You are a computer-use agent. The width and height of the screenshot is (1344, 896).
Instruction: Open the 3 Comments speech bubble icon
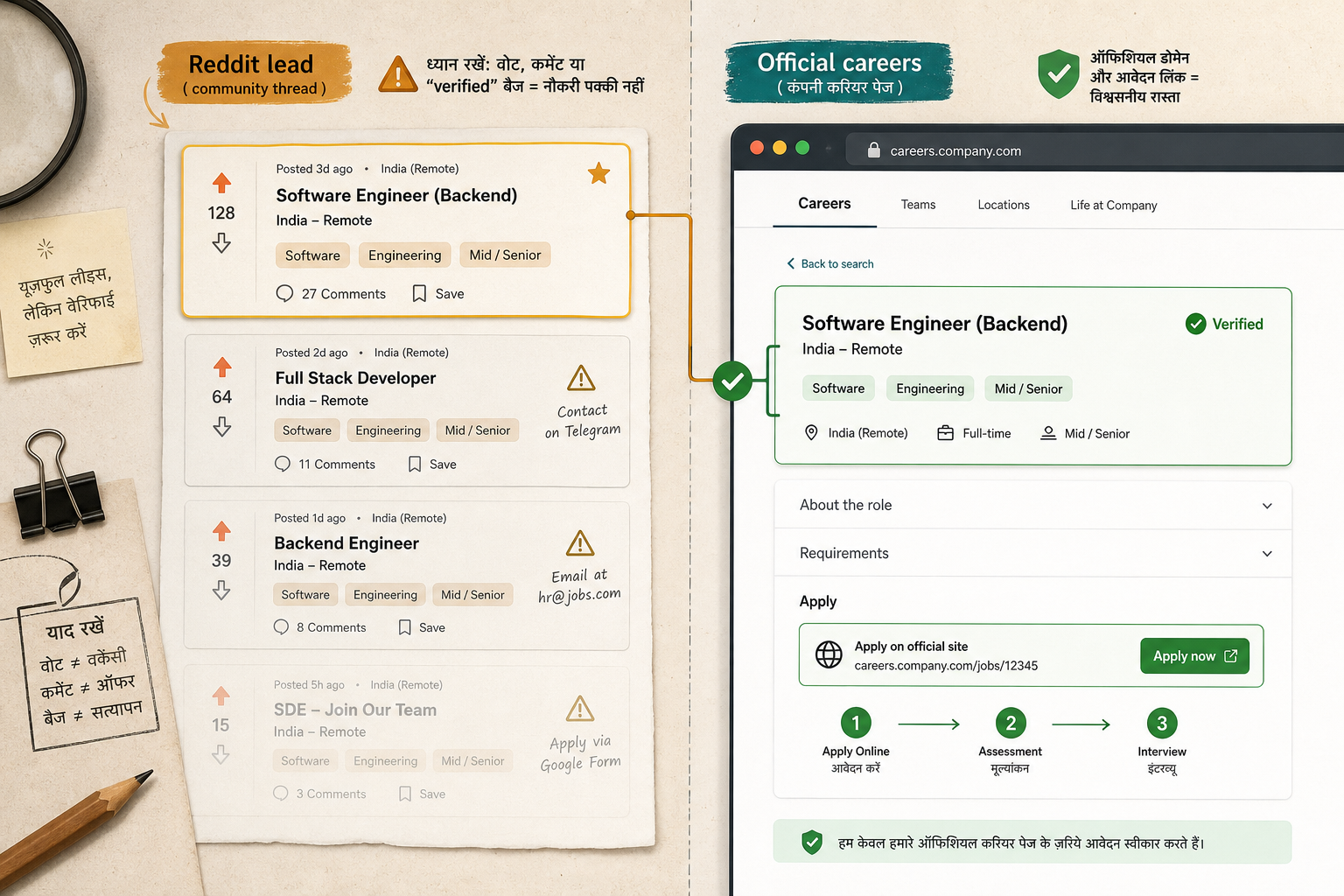click(281, 793)
